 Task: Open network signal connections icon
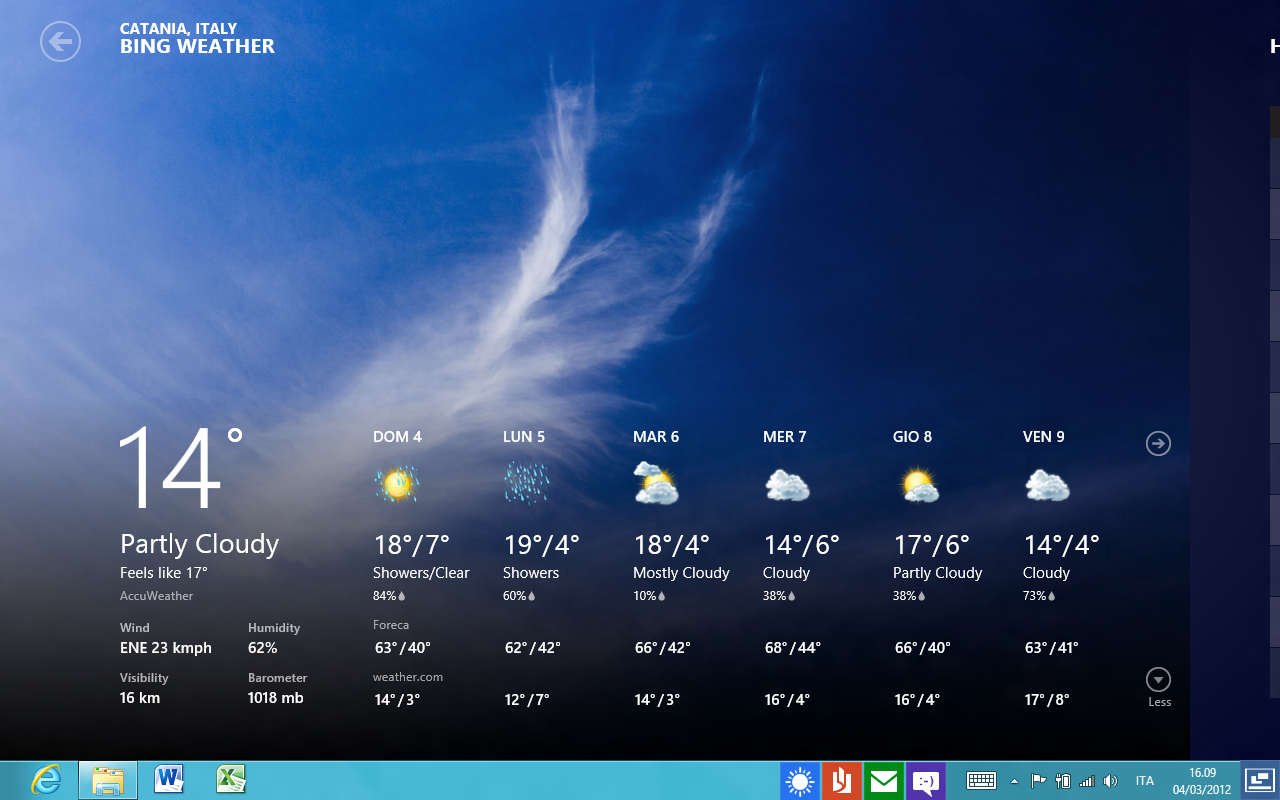tap(1087, 780)
